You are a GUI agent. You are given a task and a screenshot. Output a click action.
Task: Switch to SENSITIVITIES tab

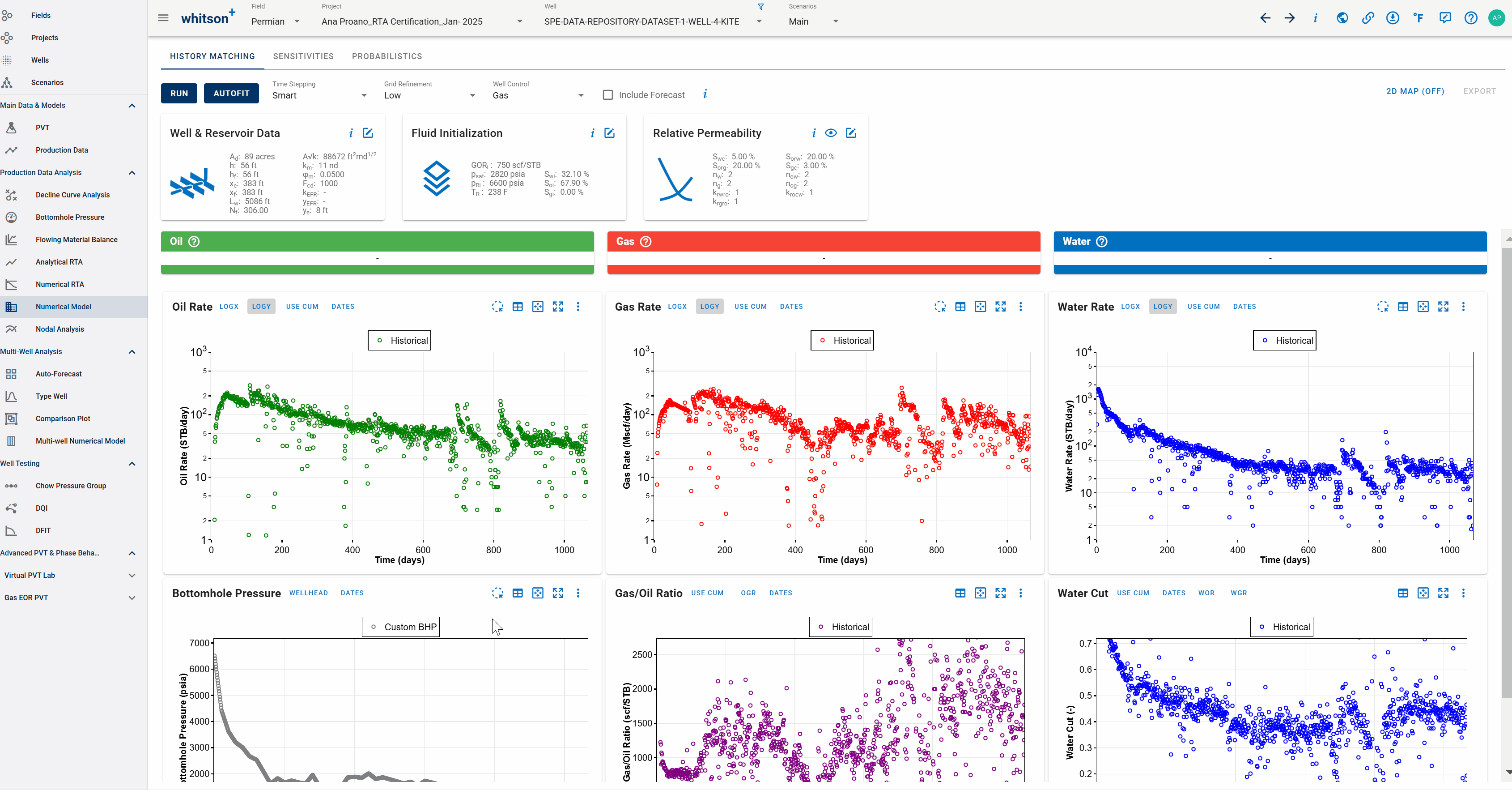pyautogui.click(x=303, y=56)
